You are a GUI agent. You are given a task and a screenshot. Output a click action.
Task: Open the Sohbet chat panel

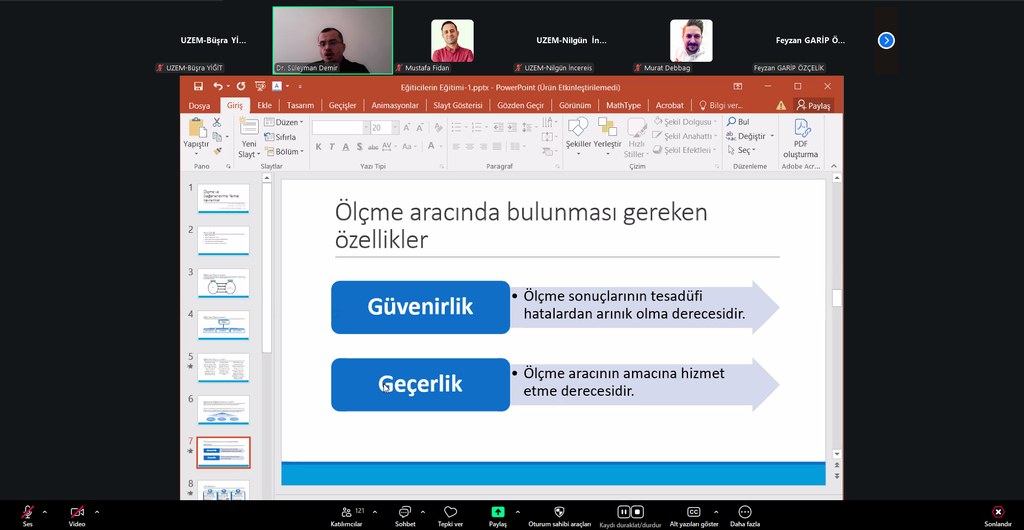[x=405, y=512]
